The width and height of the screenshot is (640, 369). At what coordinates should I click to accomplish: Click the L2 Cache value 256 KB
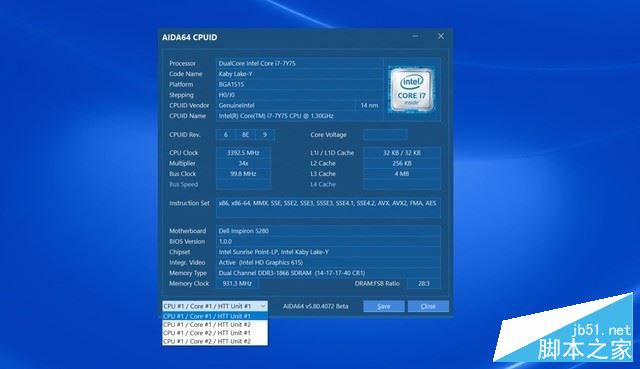pyautogui.click(x=402, y=163)
